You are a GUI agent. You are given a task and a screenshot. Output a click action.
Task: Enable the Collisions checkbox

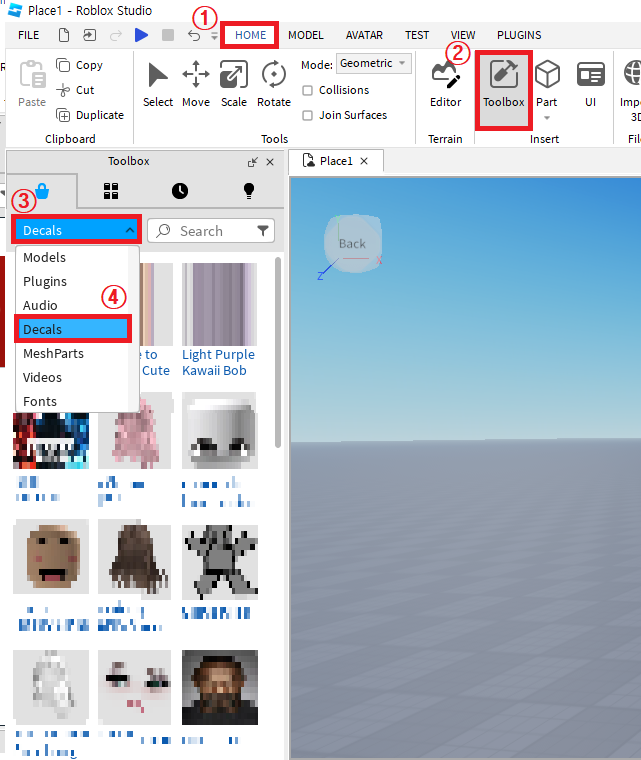[x=307, y=91]
